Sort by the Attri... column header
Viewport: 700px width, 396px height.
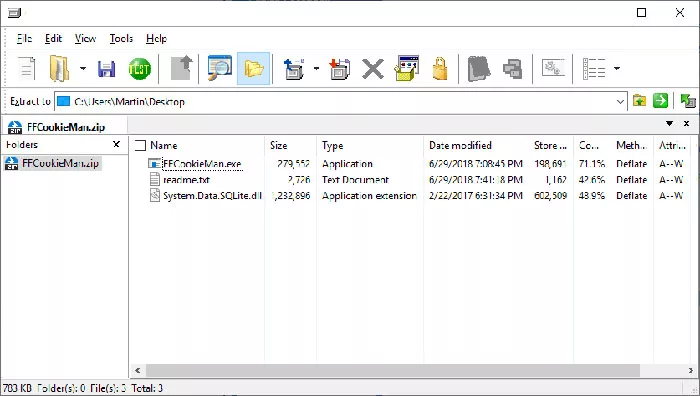coord(672,146)
